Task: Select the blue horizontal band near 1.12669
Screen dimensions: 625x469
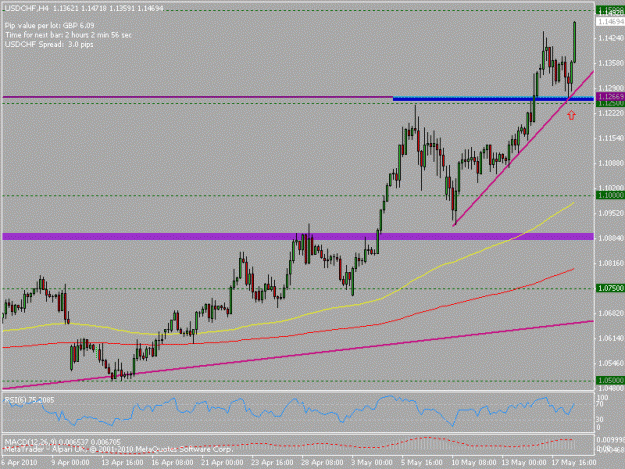Action: [x=493, y=98]
